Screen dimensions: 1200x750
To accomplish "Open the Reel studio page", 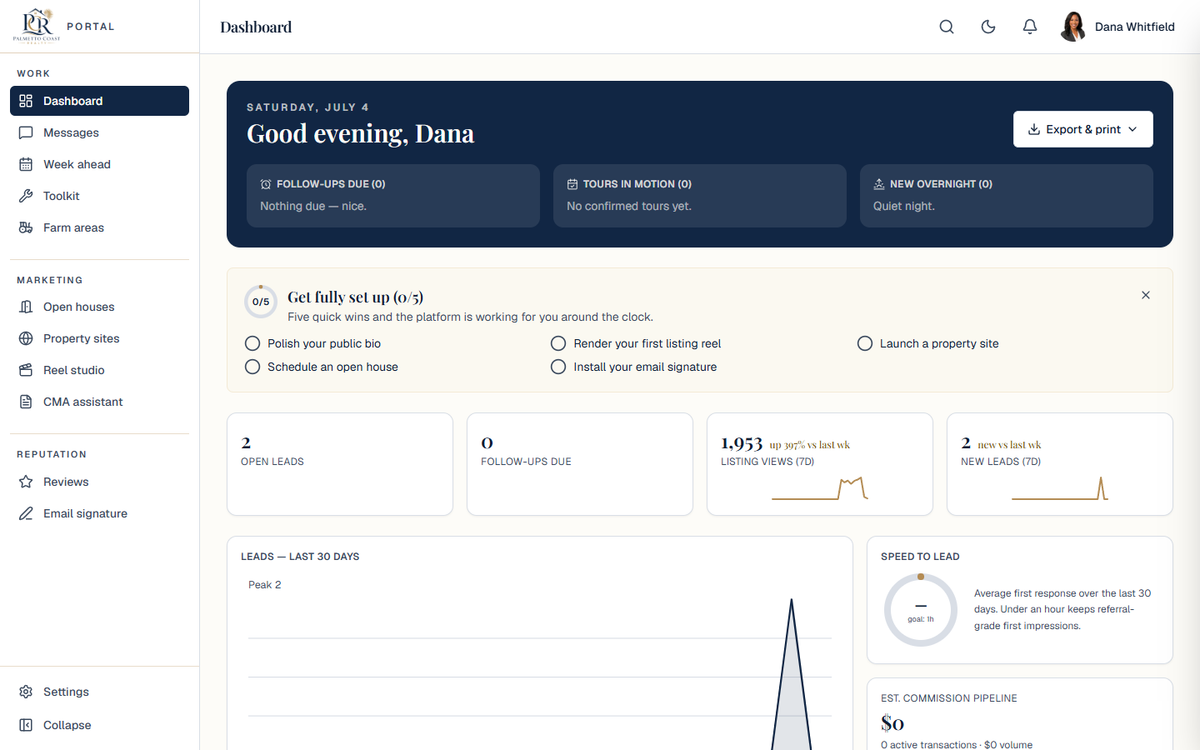I will coord(99,370).
